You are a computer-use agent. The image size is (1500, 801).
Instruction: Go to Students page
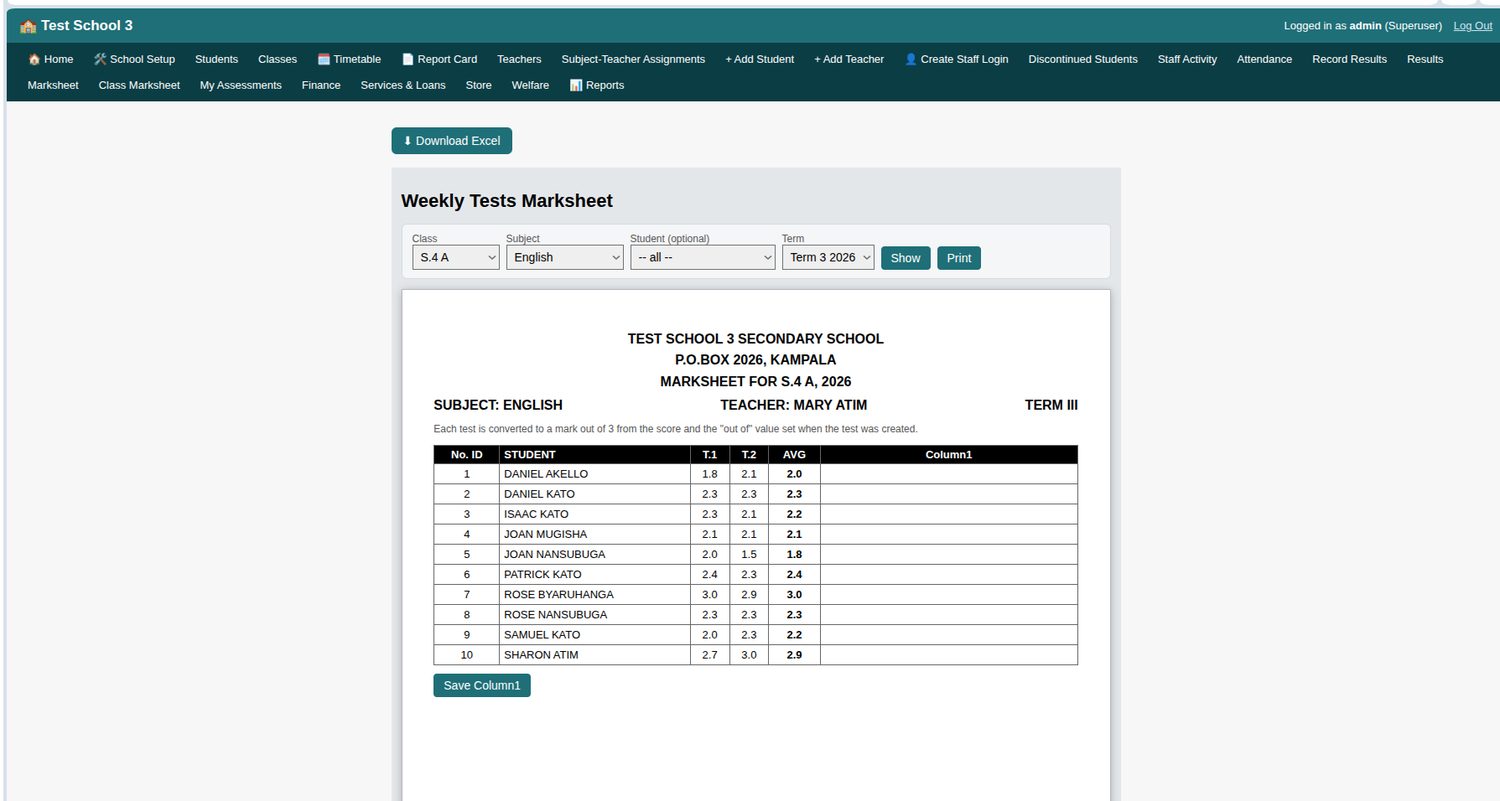pos(216,59)
